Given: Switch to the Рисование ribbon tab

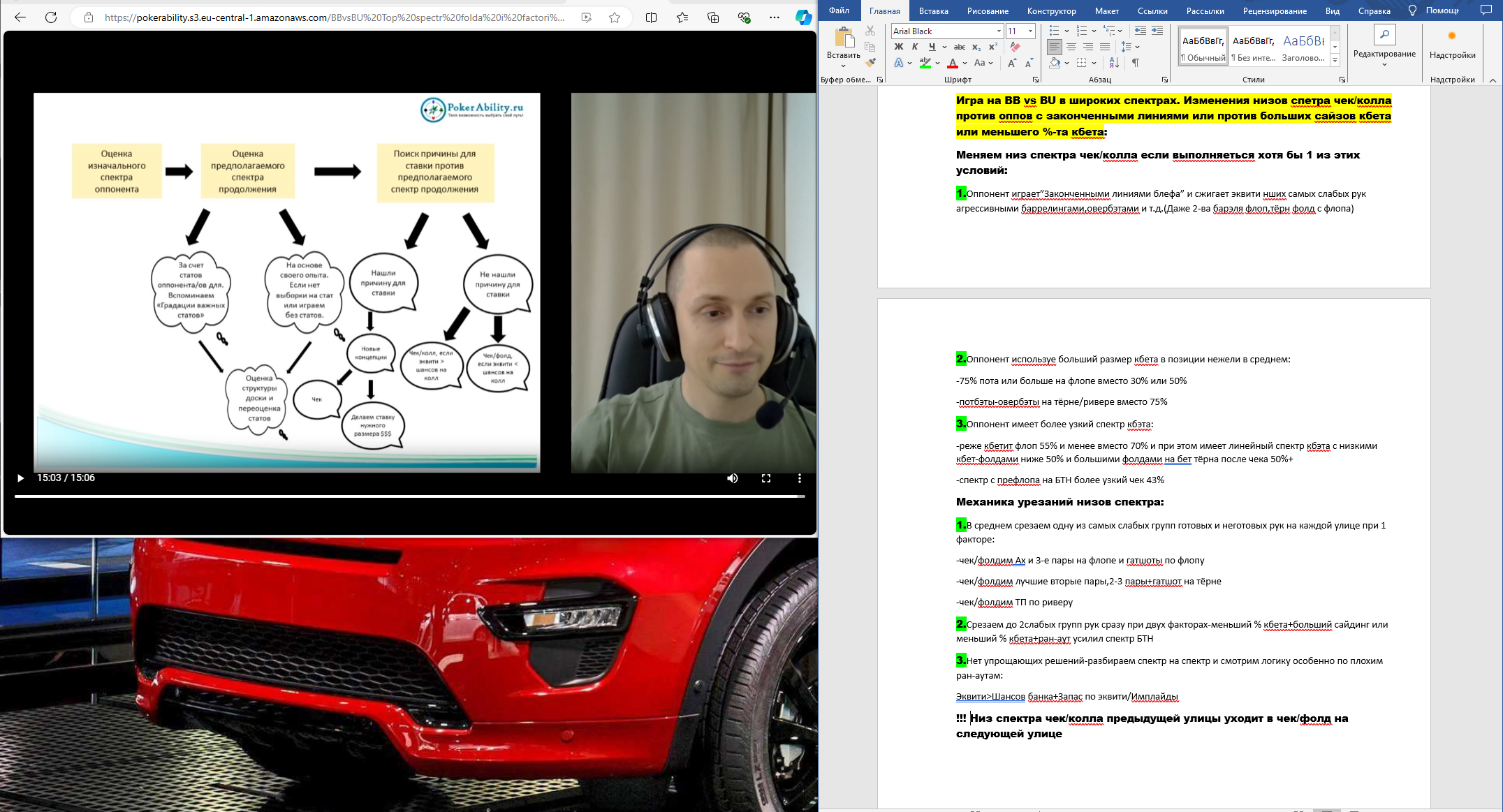Looking at the screenshot, I should click(988, 11).
